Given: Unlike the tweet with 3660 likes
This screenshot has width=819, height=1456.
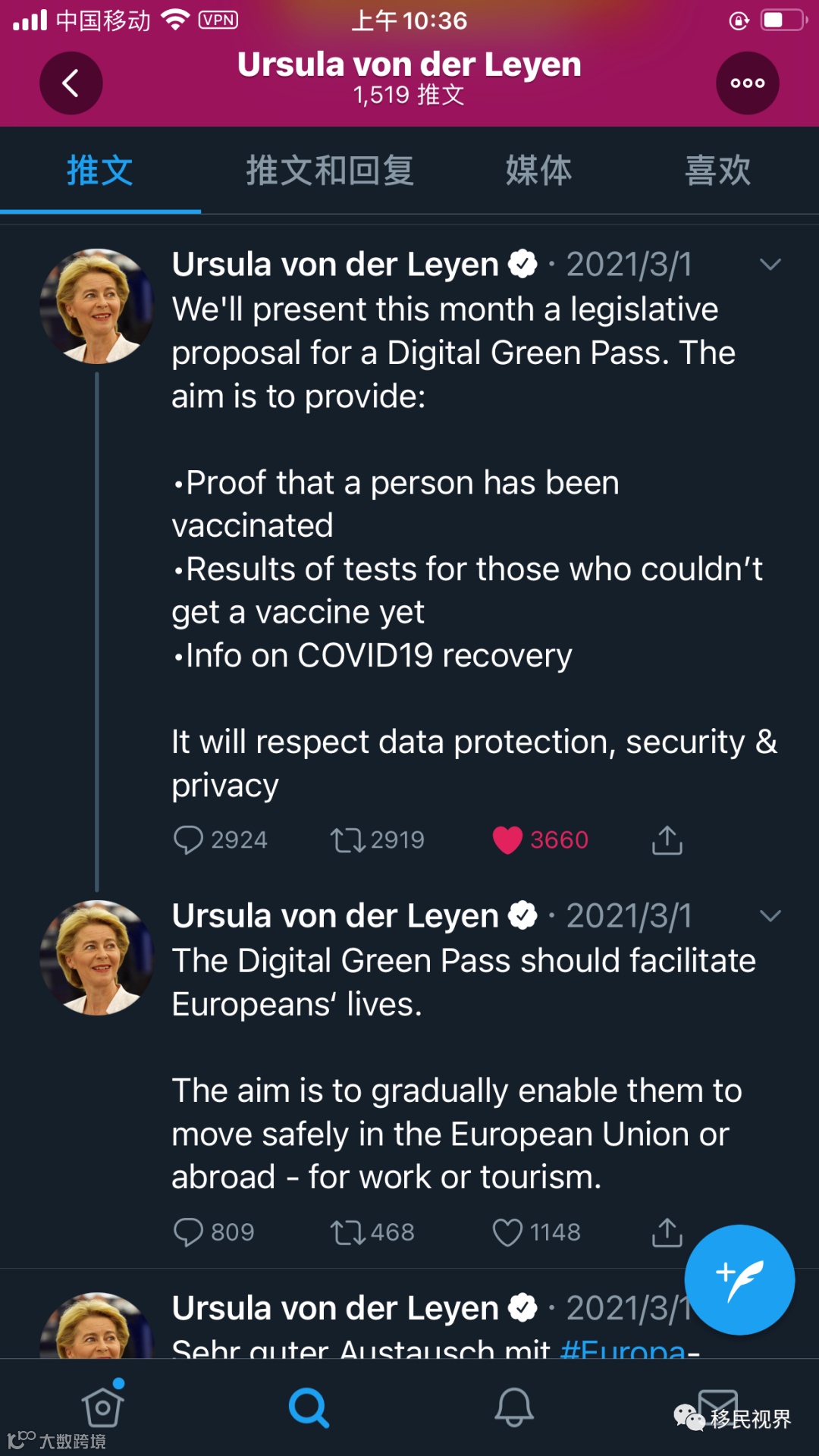Looking at the screenshot, I should [507, 840].
